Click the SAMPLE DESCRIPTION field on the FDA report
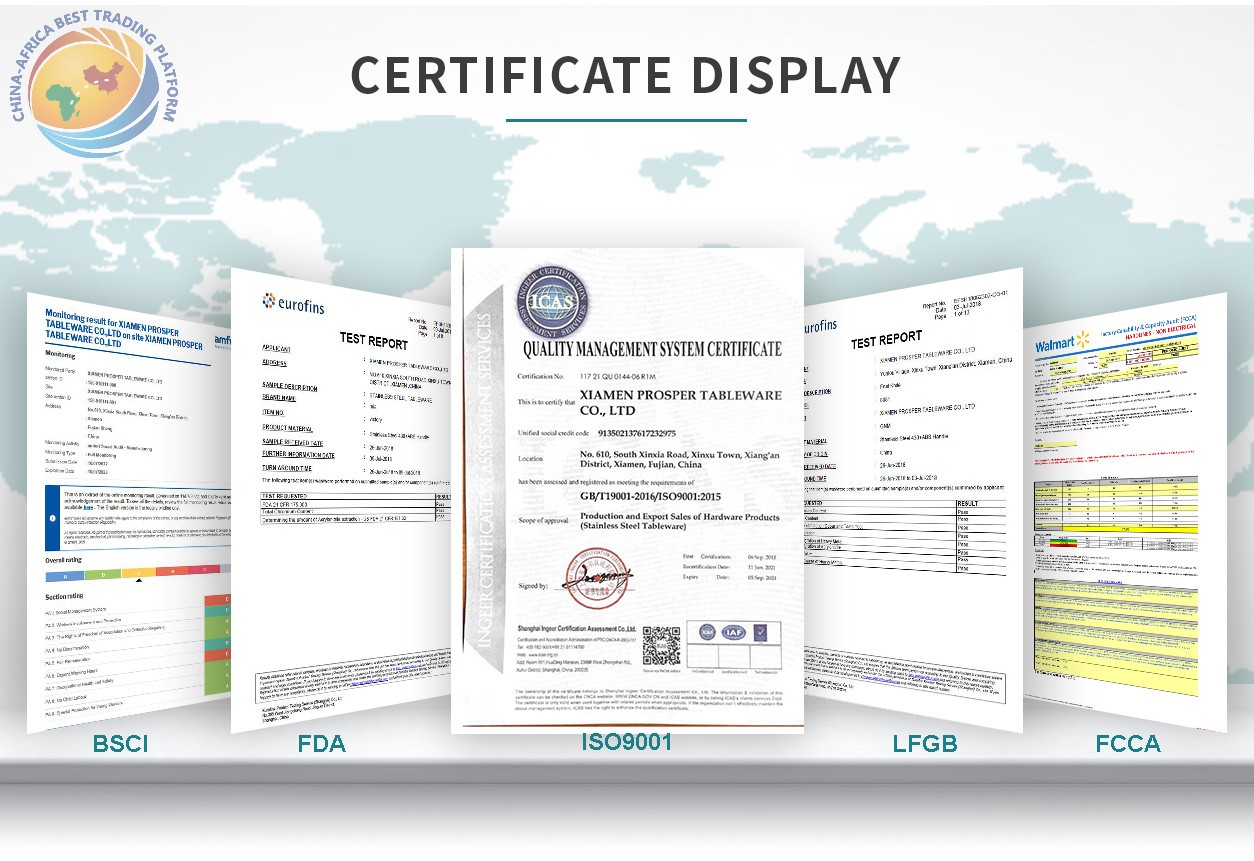Image resolution: width=1254 pixels, height=861 pixels. pyautogui.click(x=290, y=386)
